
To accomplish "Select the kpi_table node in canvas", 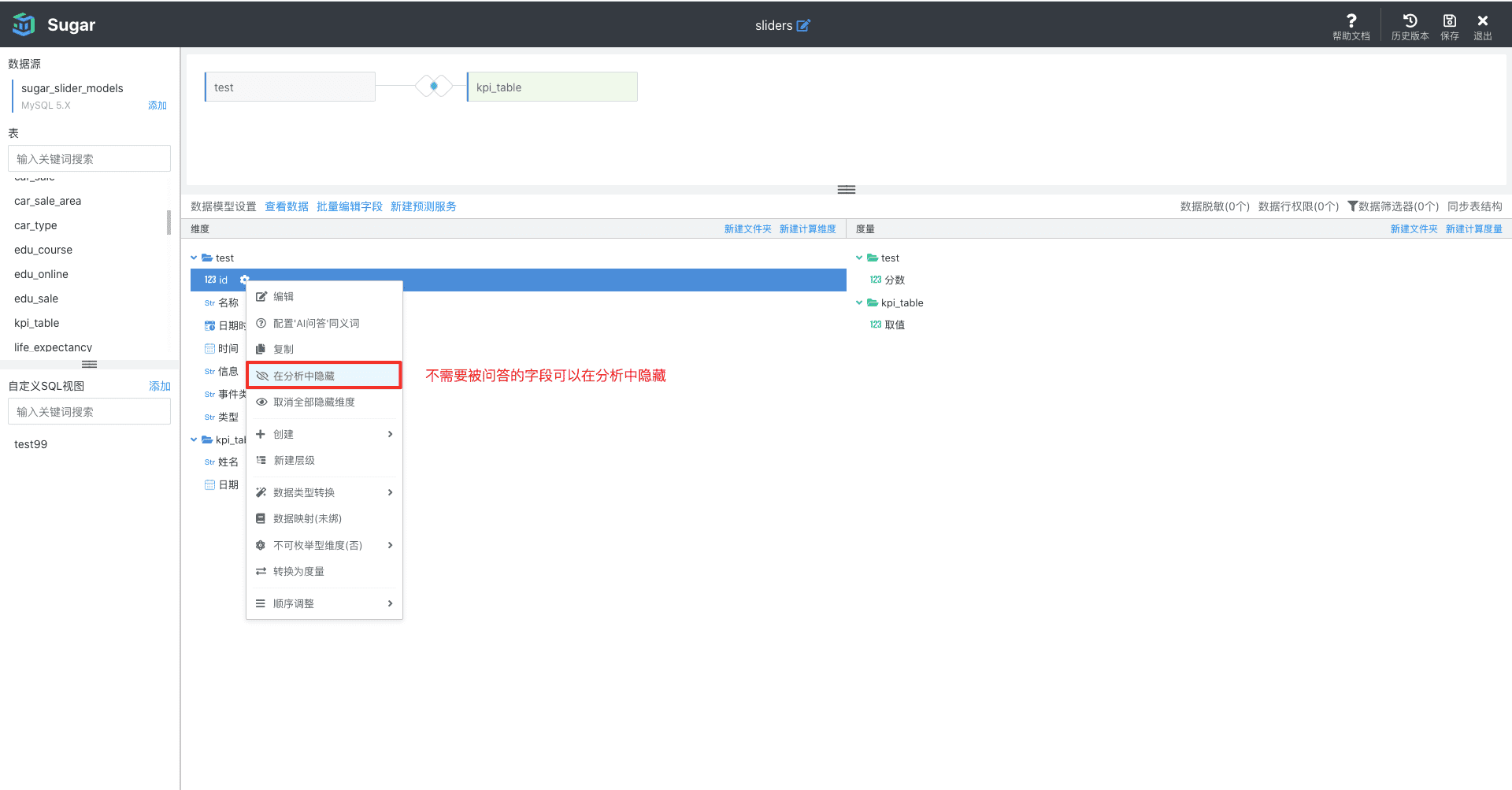I will 552,87.
